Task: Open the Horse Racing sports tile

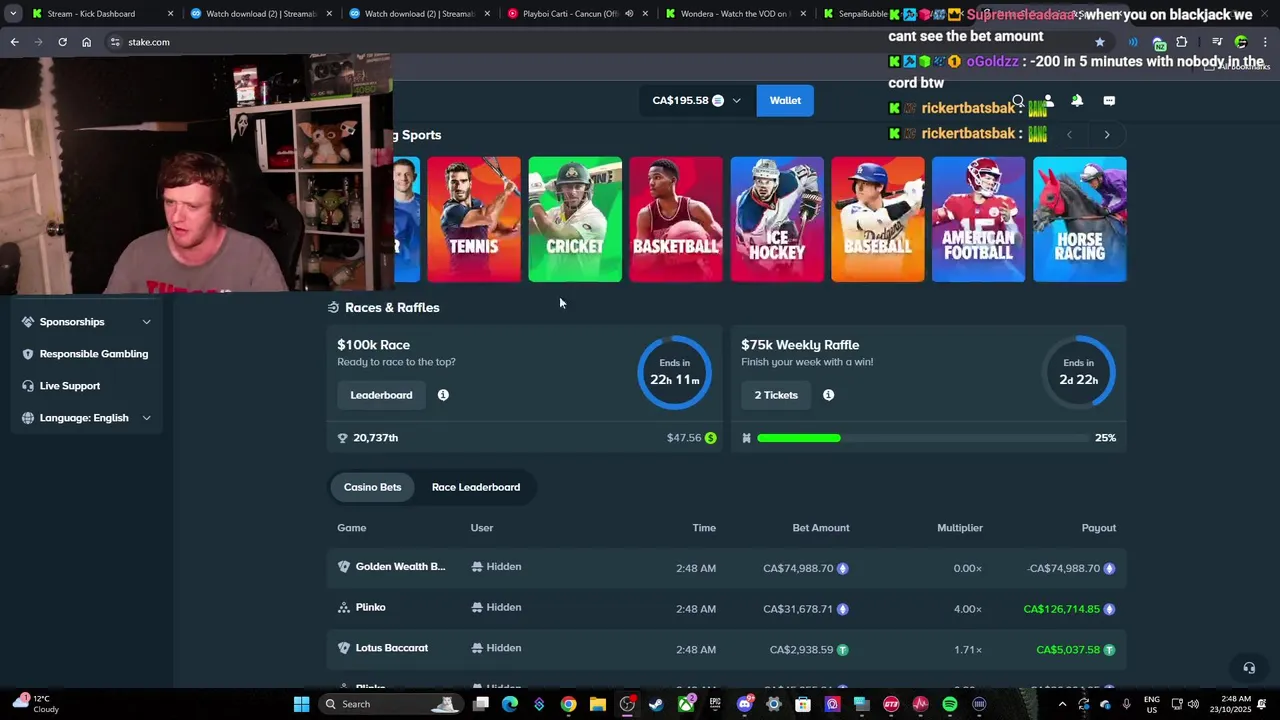Action: pyautogui.click(x=1080, y=219)
